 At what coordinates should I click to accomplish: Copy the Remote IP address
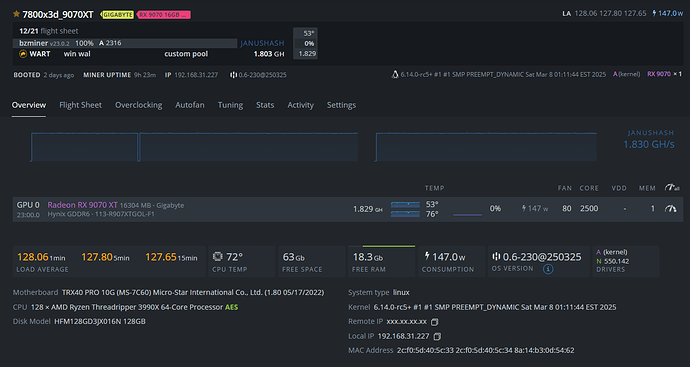[x=434, y=322]
